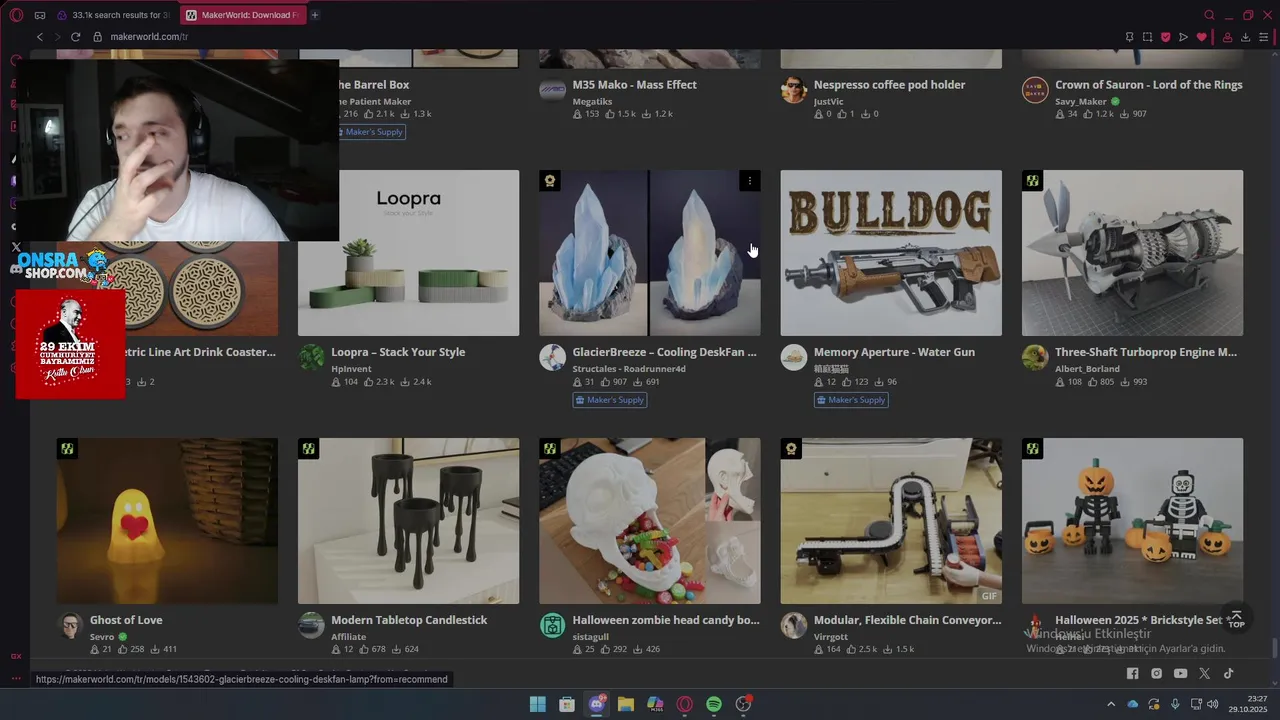
Task: Open MakerWorld YouTube icon
Action: coord(1180,673)
